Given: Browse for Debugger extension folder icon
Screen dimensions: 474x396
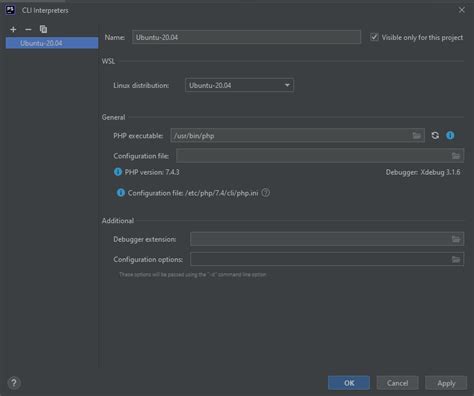Looking at the screenshot, I should 456,239.
